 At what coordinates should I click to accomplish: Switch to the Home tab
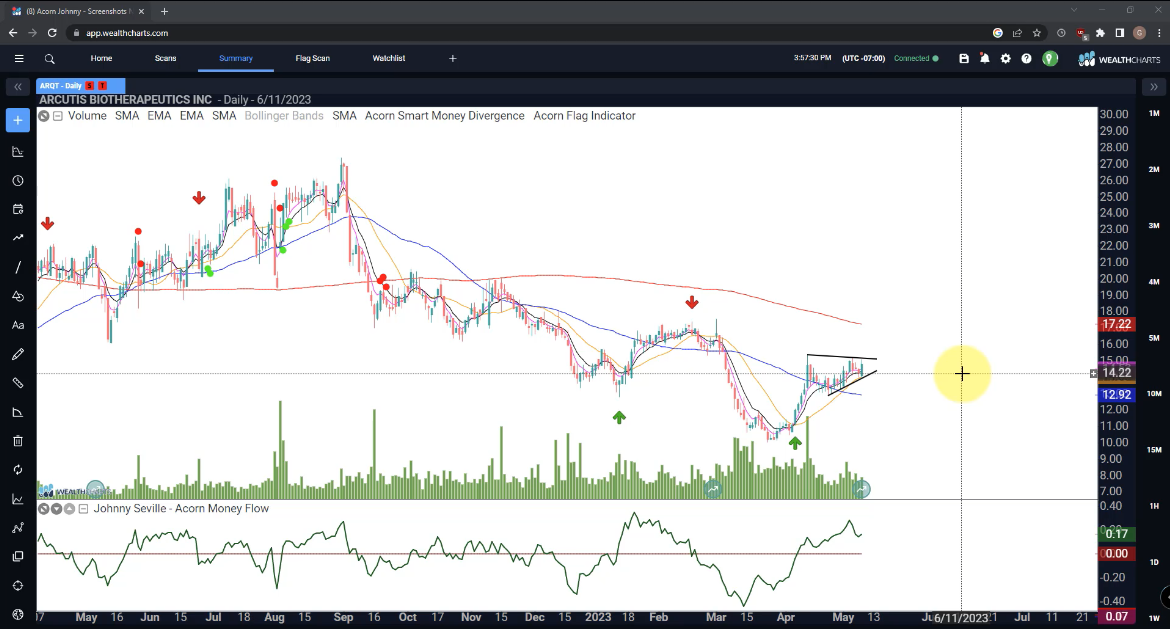(101, 58)
